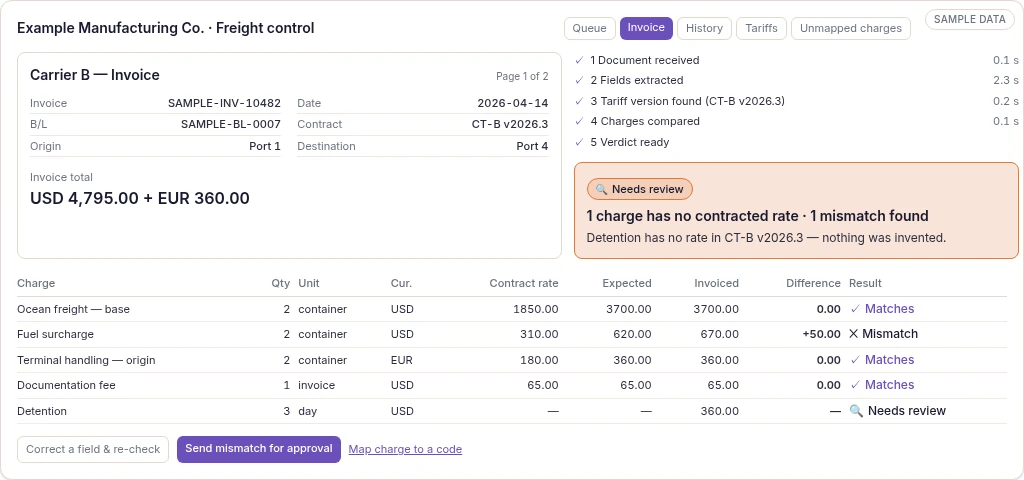Screen dimensions: 1024x480
Task: Click Matches label in Ocean freight row
Action: pos(889,309)
